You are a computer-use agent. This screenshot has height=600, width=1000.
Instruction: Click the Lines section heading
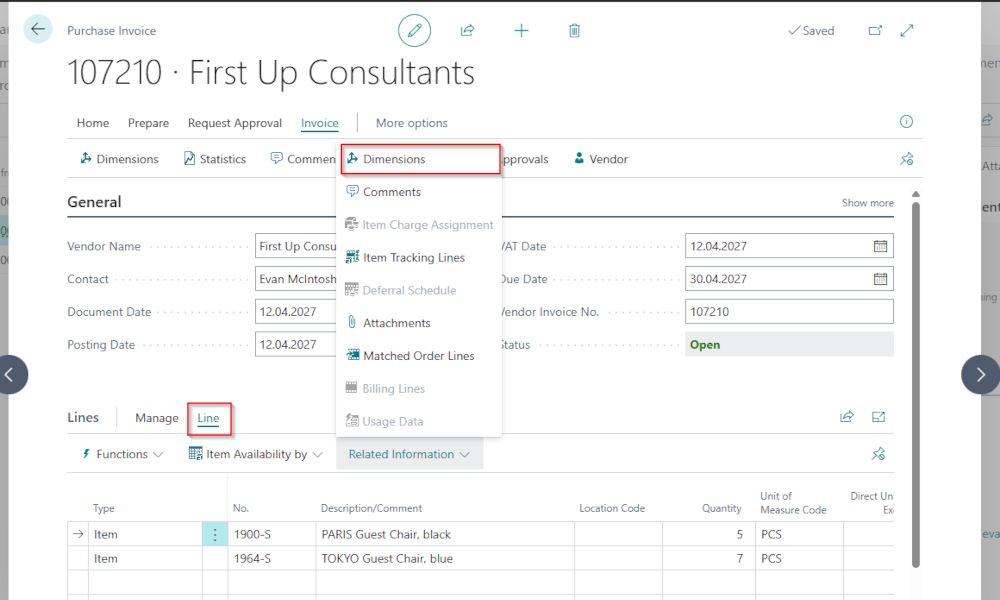point(83,418)
